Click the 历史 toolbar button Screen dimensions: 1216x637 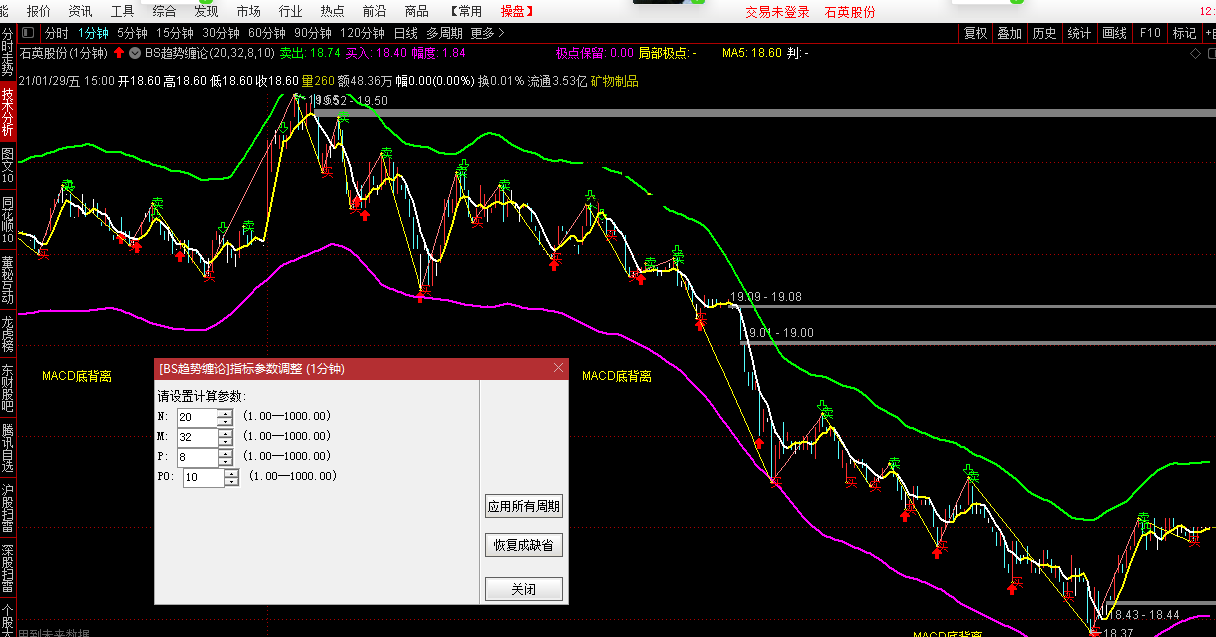[1044, 33]
